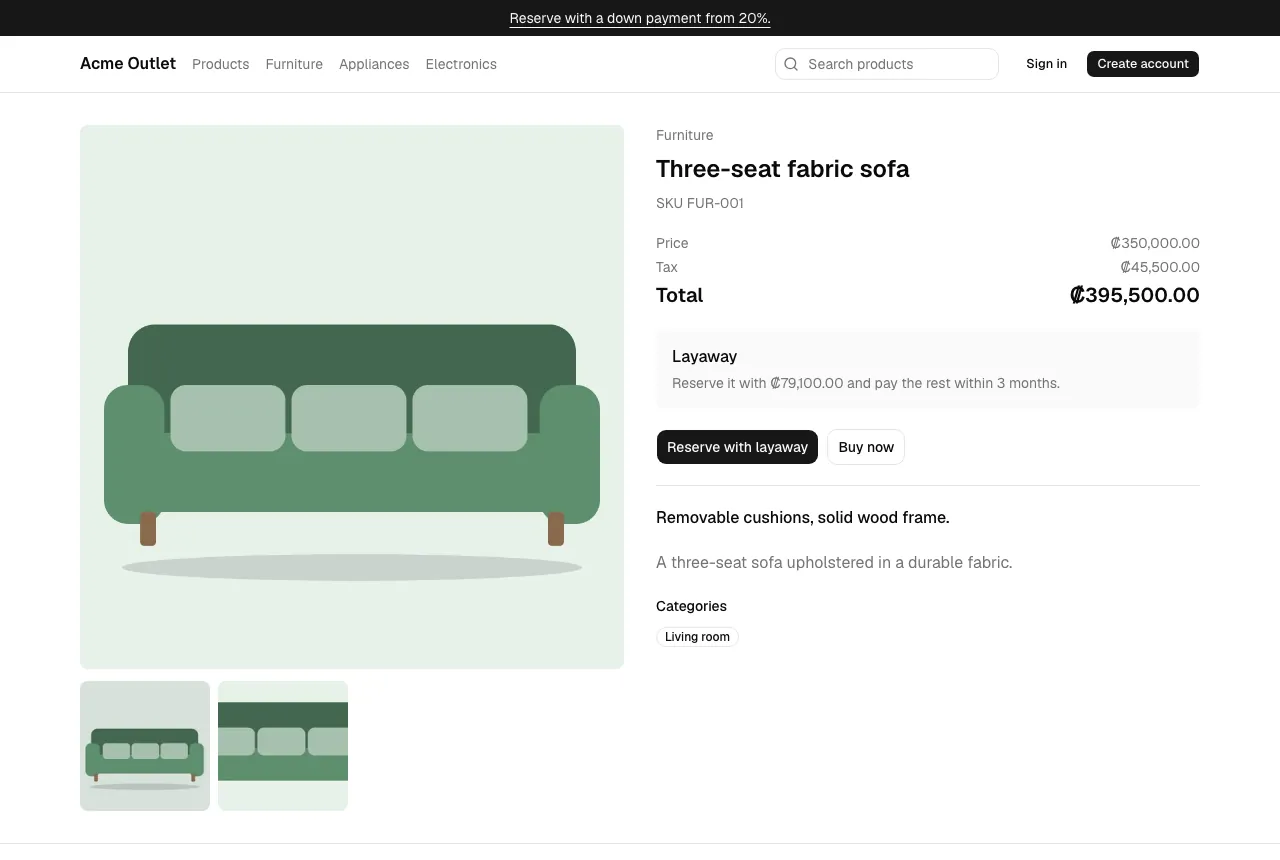Go to Acme Outlet home logo
Screen dimensions: 1280x860
click(x=128, y=64)
